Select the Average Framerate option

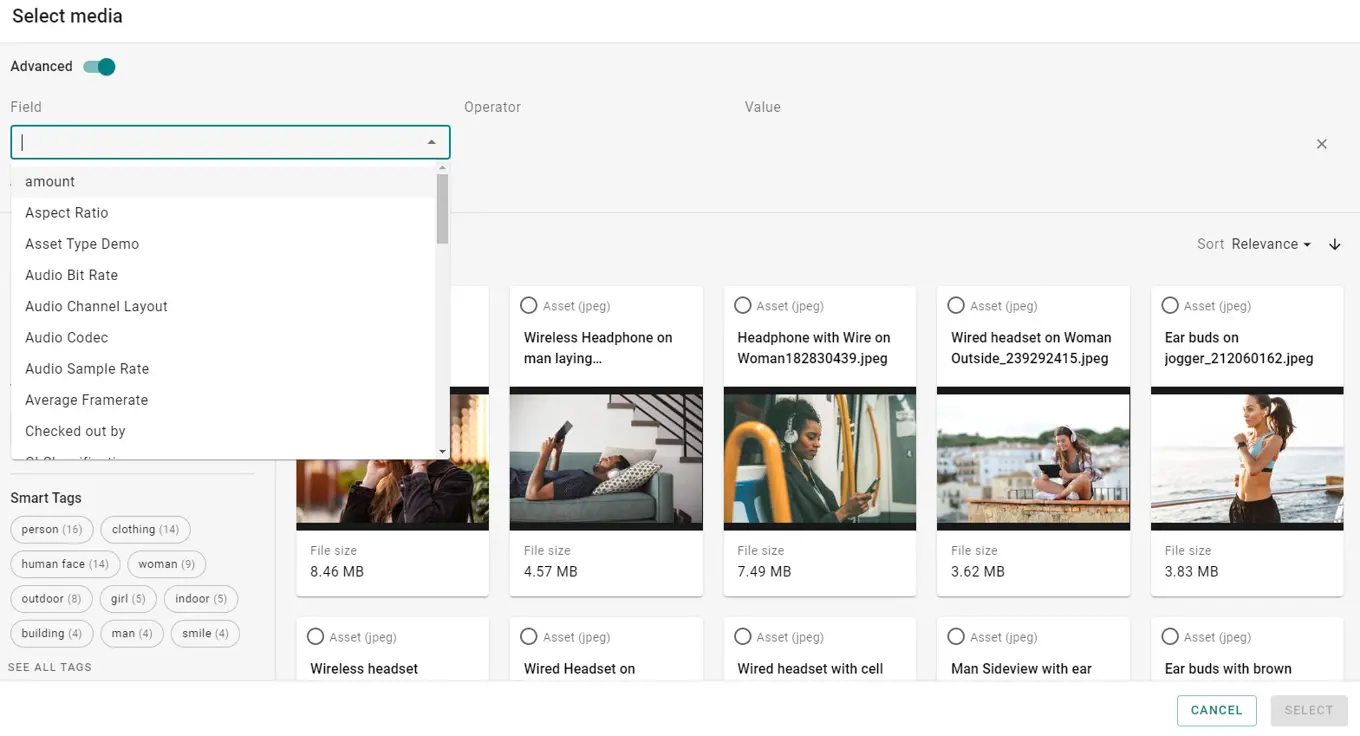86,400
